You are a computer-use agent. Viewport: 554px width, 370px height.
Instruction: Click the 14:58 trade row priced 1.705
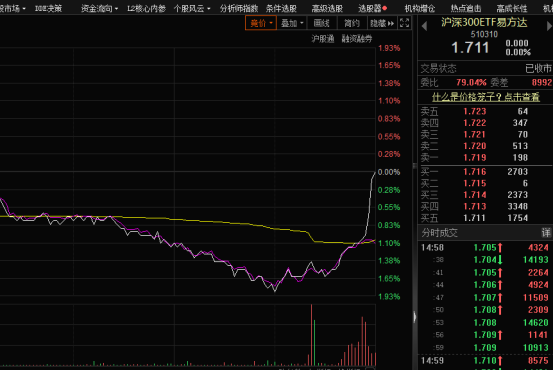(x=485, y=248)
